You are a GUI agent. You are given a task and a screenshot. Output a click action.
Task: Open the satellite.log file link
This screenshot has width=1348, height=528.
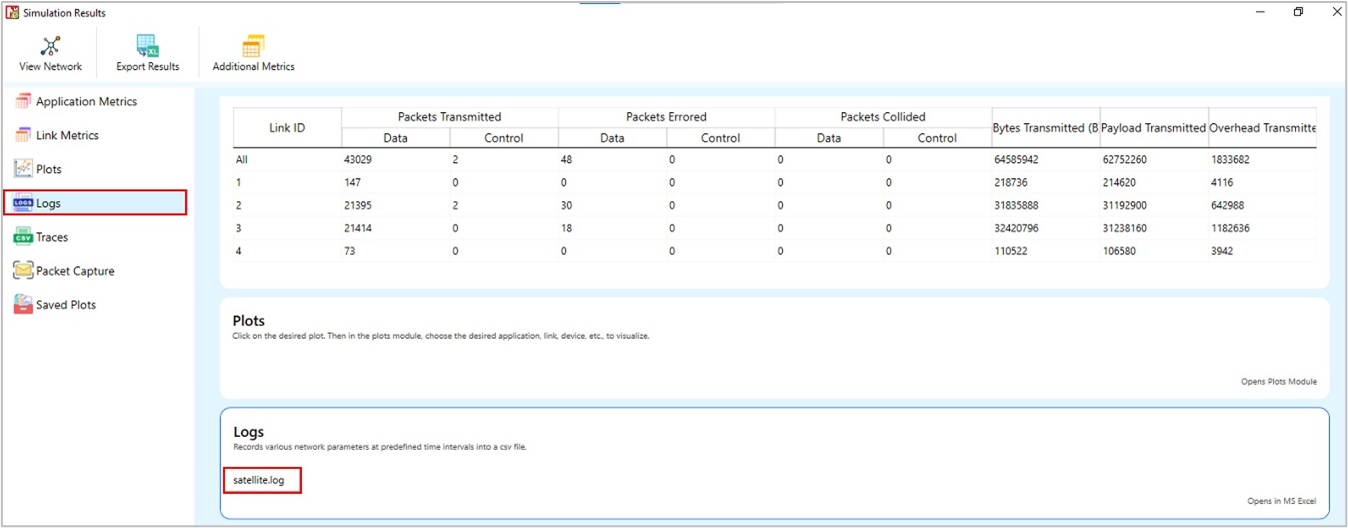click(x=259, y=480)
